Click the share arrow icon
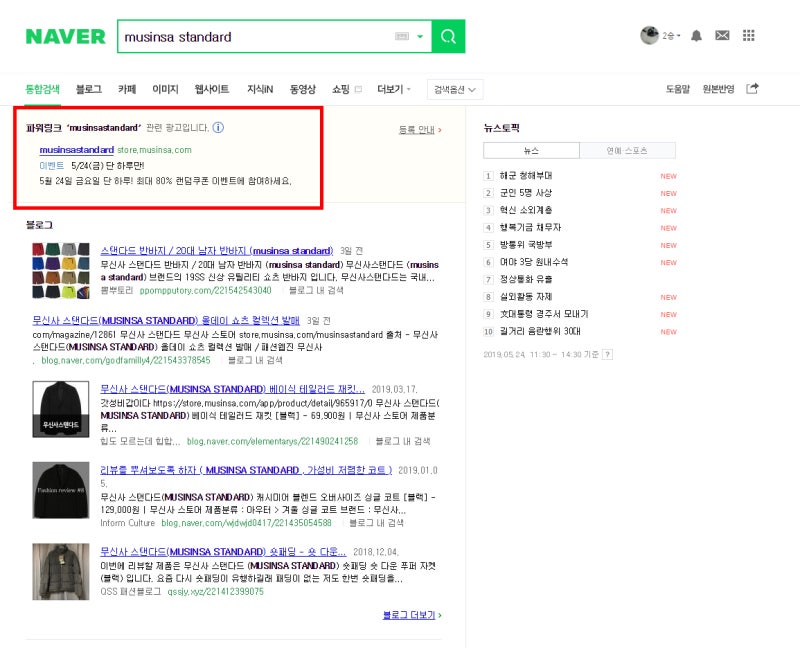Image resolution: width=800 pixels, height=648 pixels. (x=752, y=88)
